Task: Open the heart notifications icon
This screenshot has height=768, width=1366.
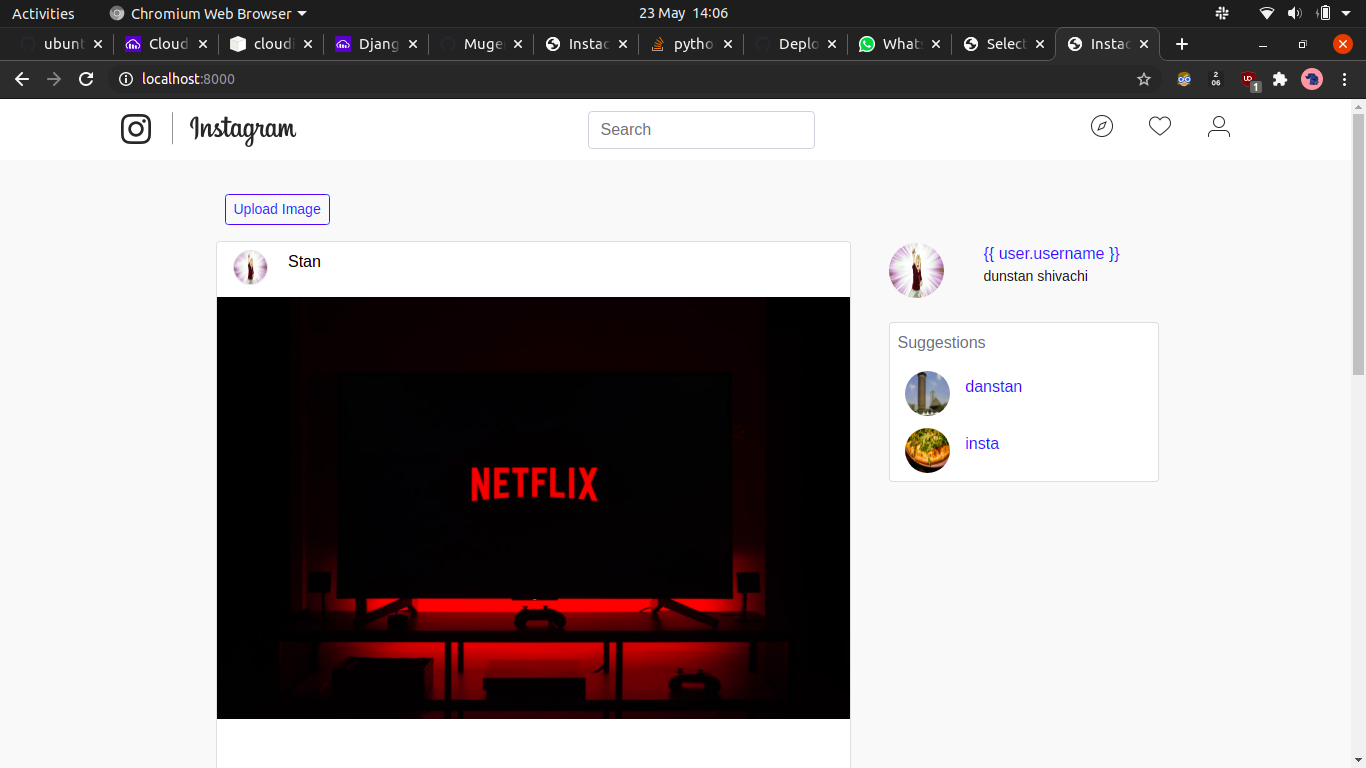Action: coord(1160,126)
